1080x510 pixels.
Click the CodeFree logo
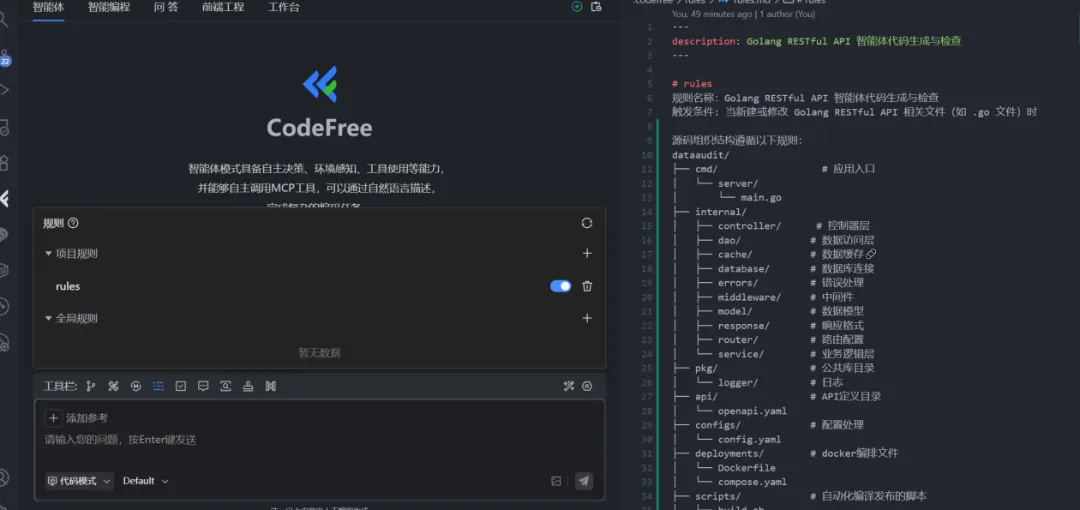click(x=320, y=84)
